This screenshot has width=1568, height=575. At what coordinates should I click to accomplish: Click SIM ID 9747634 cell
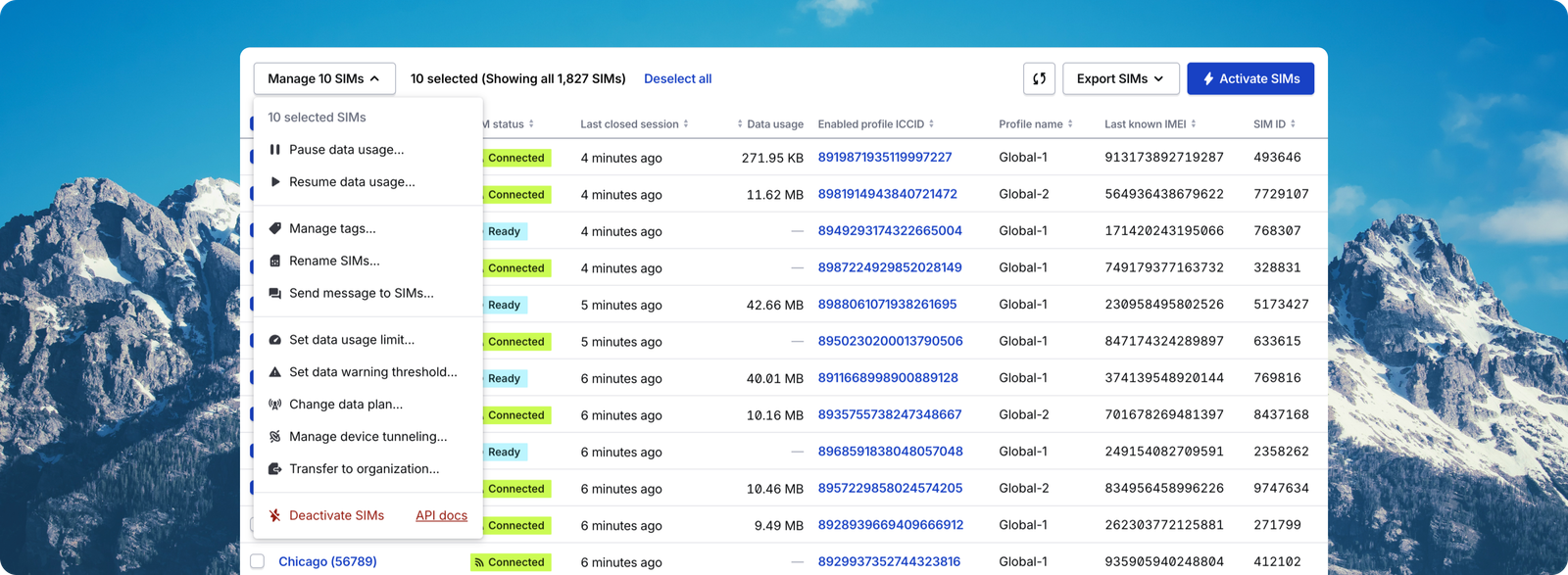click(x=1282, y=488)
